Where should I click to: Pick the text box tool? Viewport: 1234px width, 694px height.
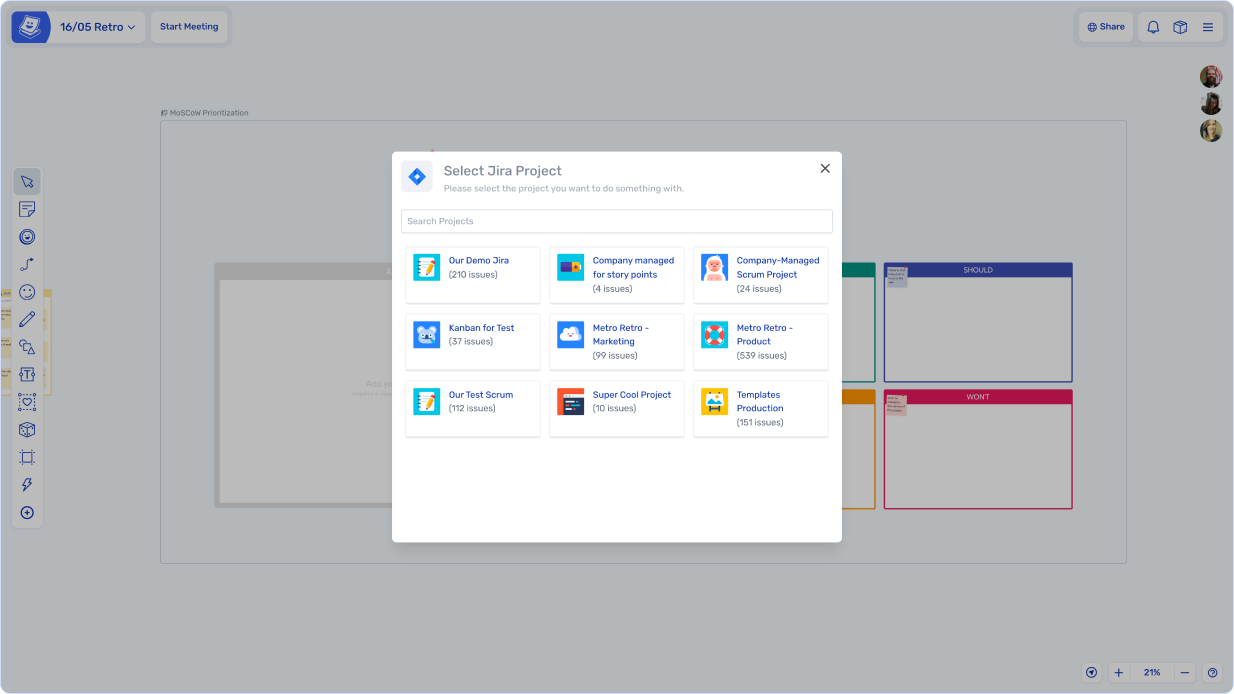[27, 375]
